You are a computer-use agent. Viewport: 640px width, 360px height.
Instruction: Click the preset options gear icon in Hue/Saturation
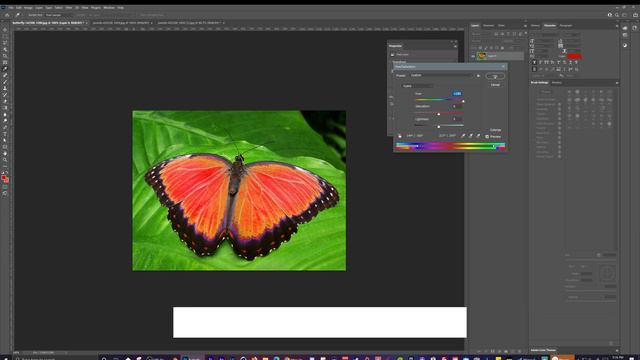(x=478, y=76)
